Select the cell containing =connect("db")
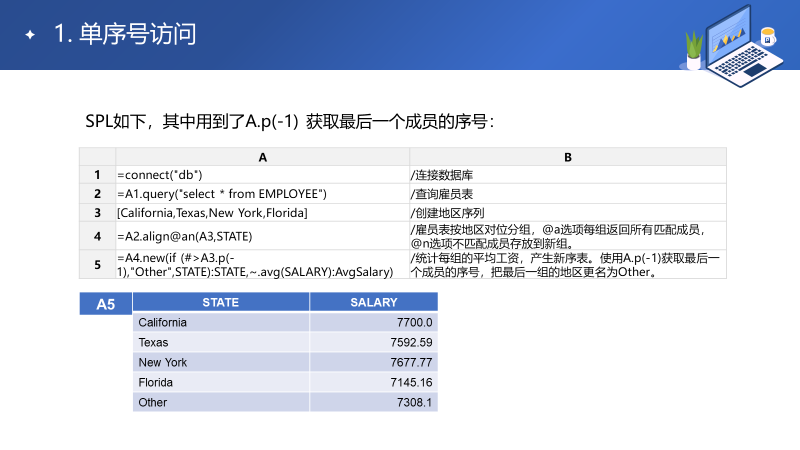 [263, 175]
